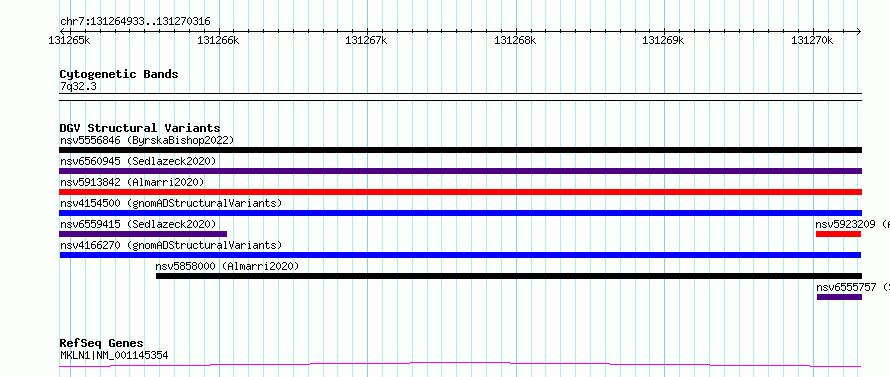Screen dimensions: 890x377
Task: Click the magenta MKLN1 gene line
Action: (x=460, y=365)
